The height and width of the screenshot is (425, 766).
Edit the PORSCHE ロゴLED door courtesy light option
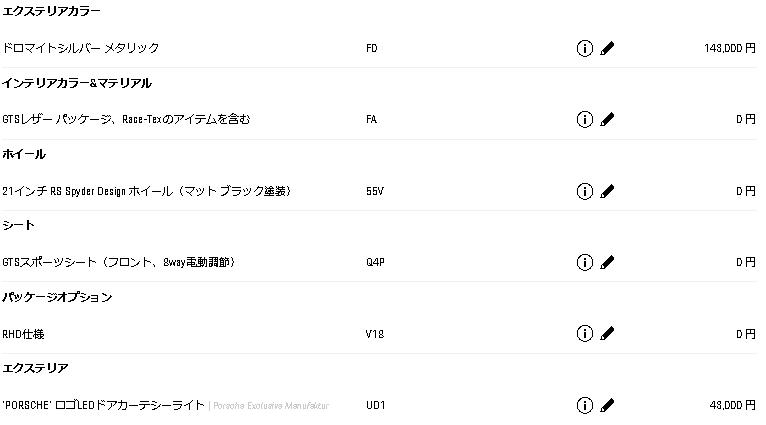click(x=607, y=405)
